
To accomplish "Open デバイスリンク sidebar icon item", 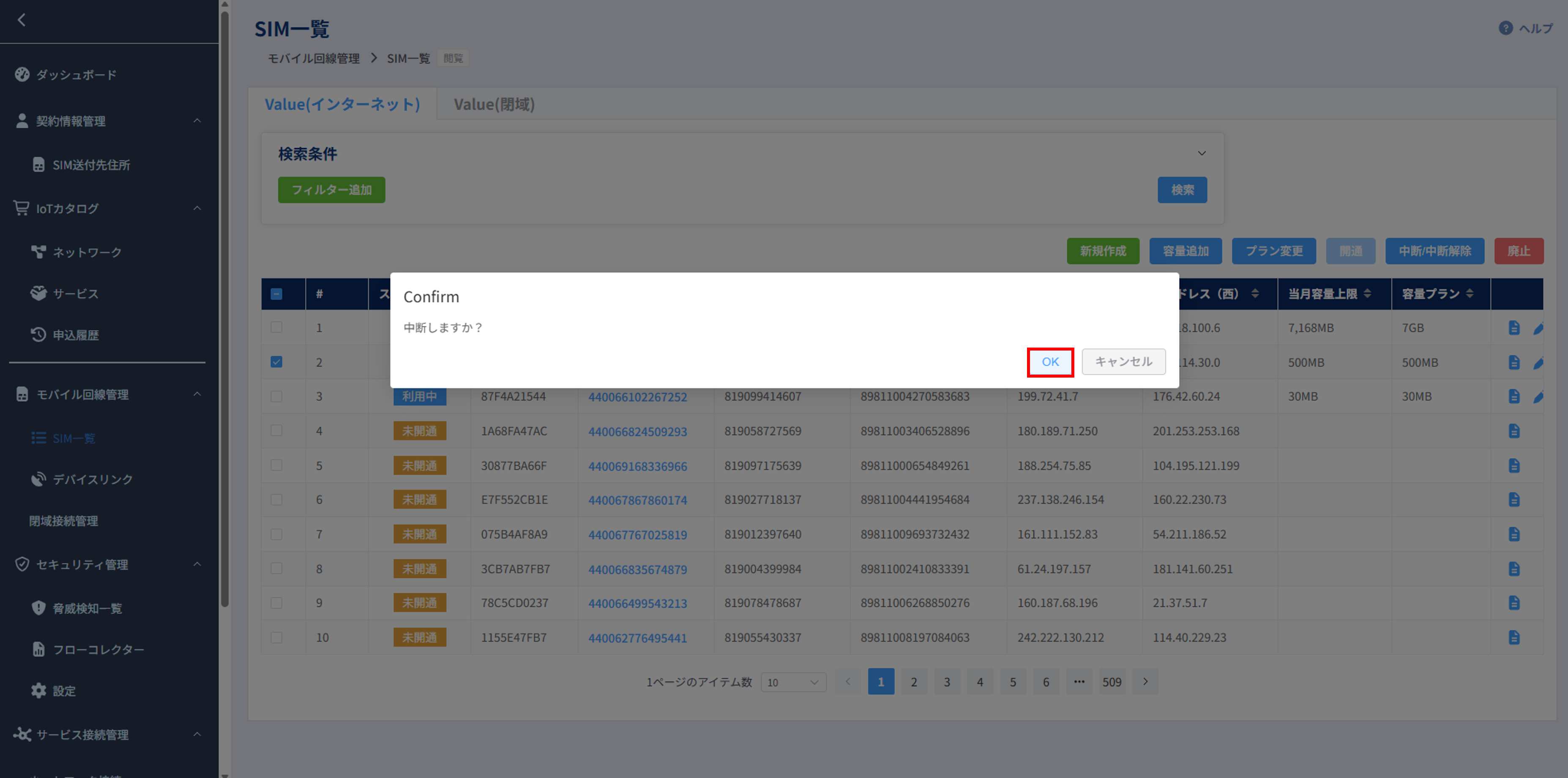I will coord(38,479).
